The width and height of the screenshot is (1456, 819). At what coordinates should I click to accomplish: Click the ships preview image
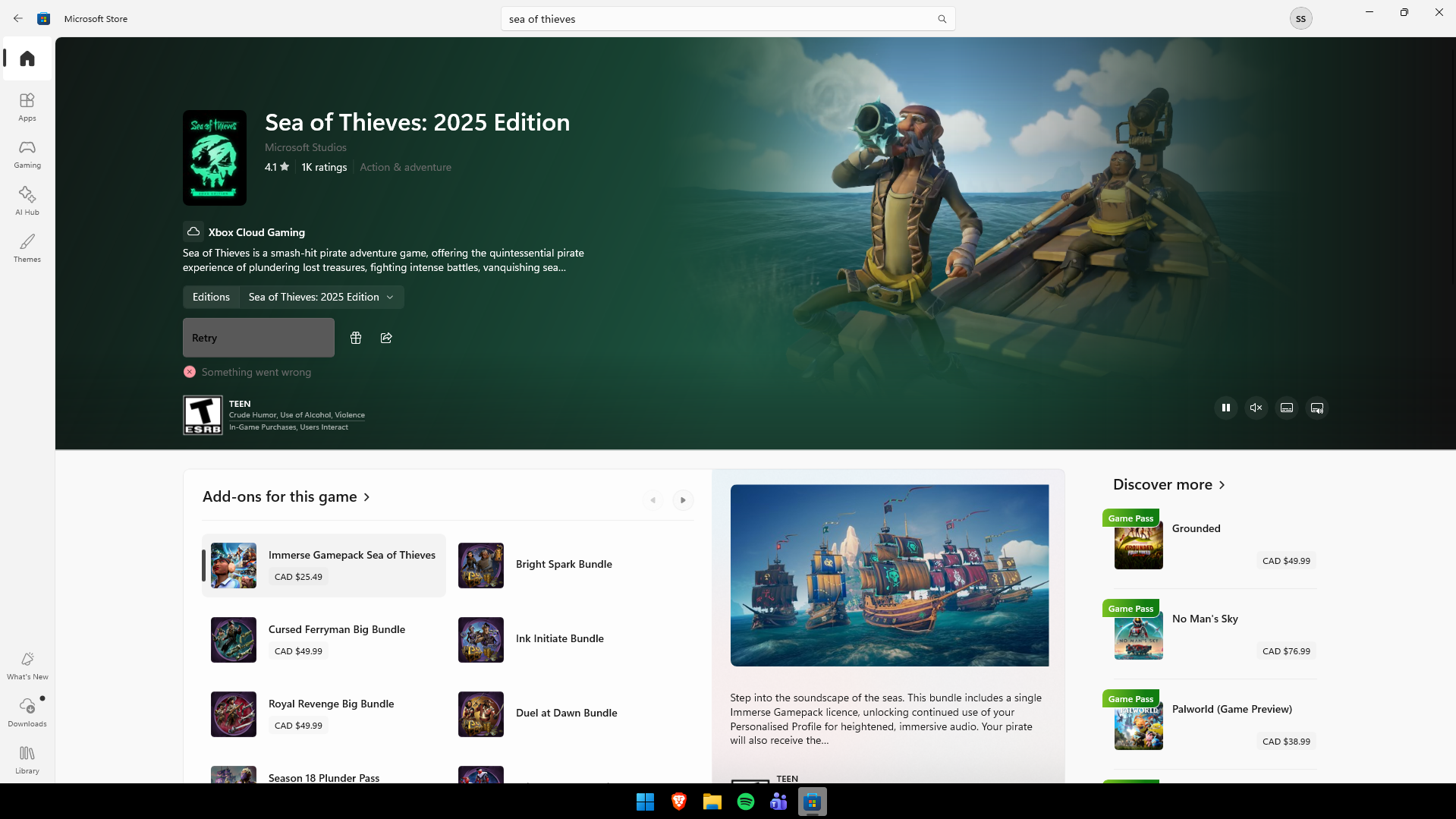click(x=889, y=575)
